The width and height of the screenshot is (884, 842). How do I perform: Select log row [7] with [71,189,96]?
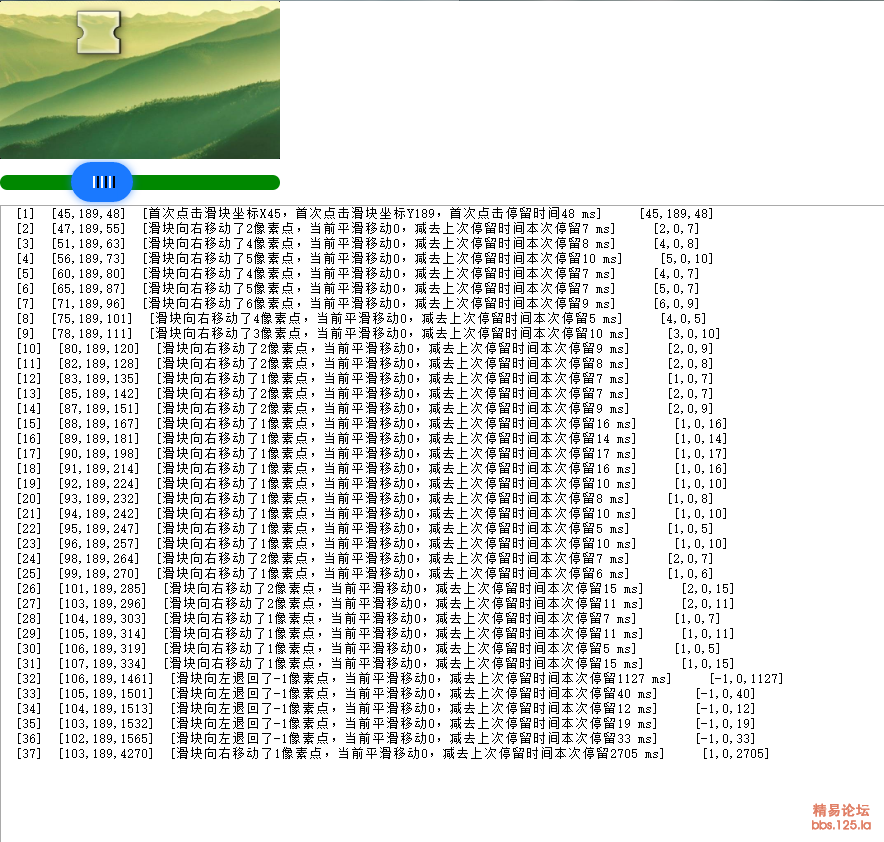(358, 304)
